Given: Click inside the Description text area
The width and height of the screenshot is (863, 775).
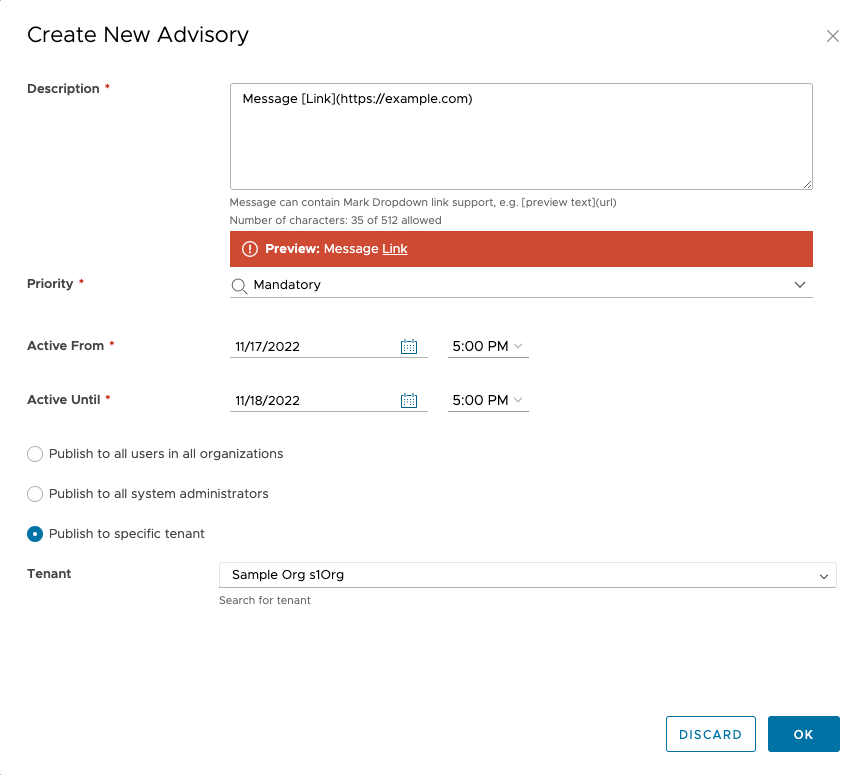Looking at the screenshot, I should click(520, 140).
